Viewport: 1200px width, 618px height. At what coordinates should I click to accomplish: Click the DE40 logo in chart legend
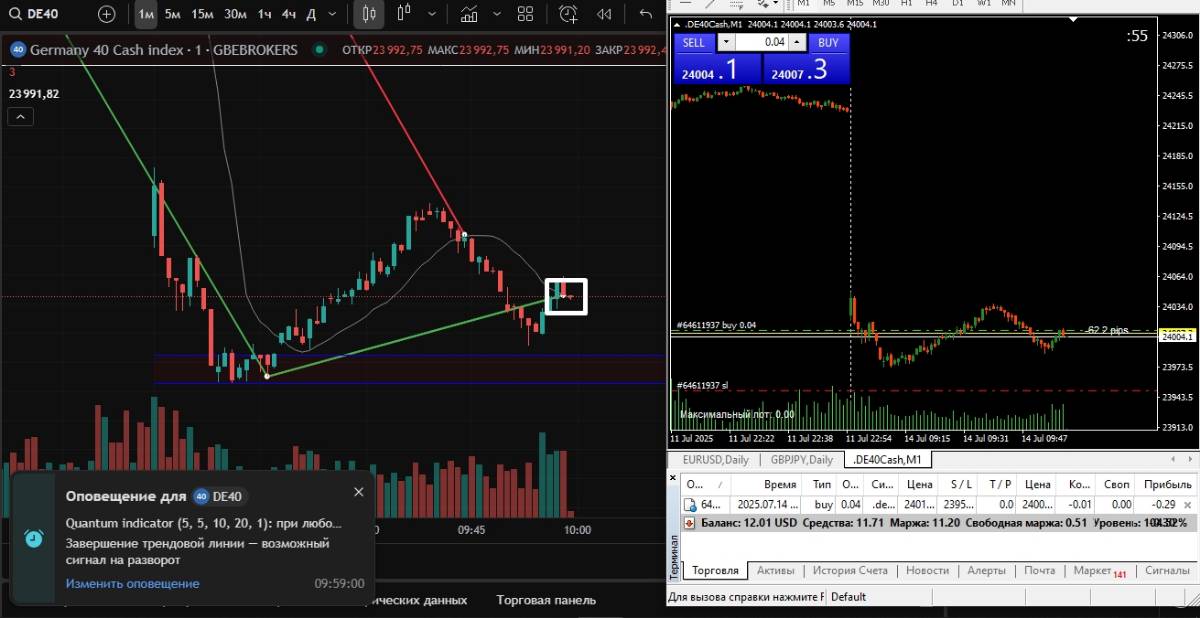(x=17, y=49)
